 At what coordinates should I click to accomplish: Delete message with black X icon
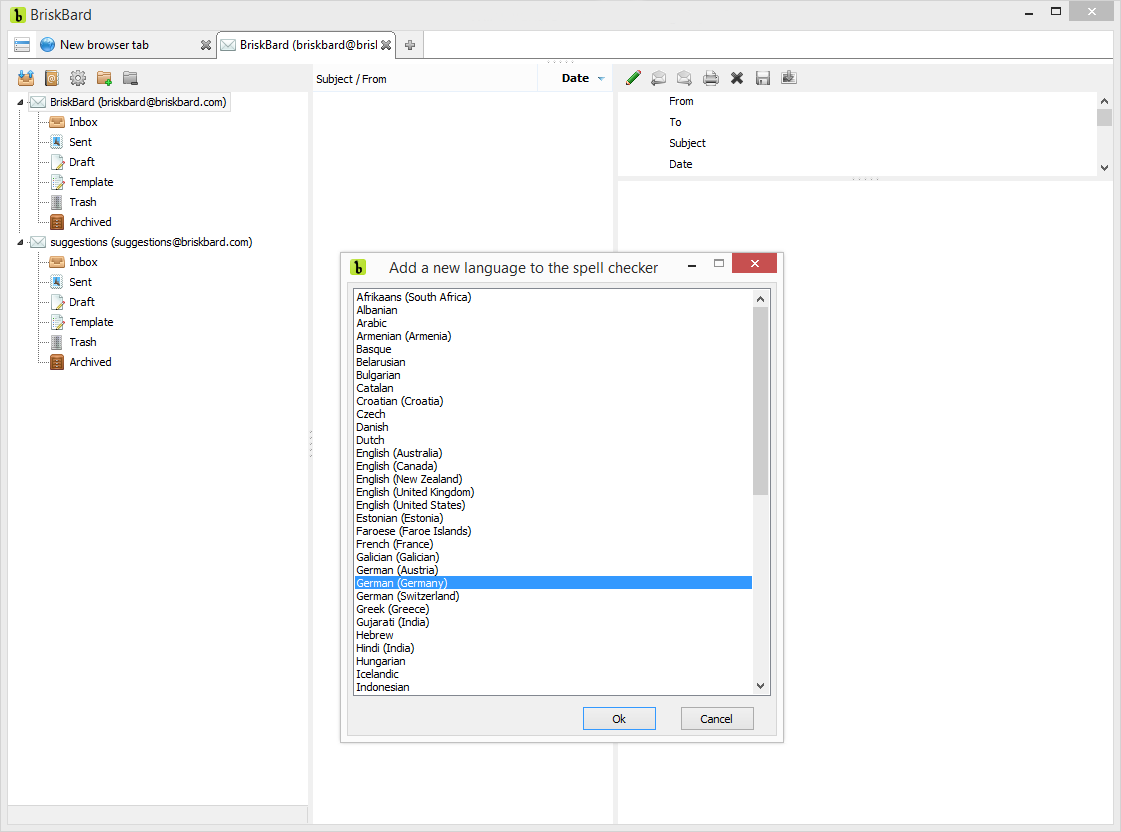736,78
